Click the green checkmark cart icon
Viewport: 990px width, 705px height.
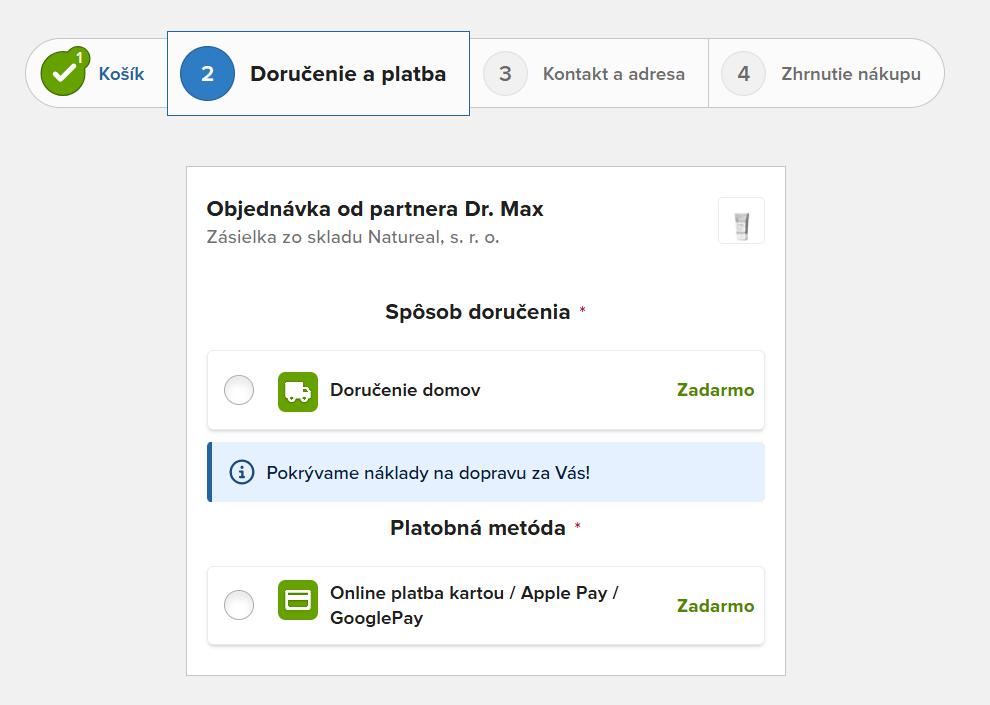[65, 73]
